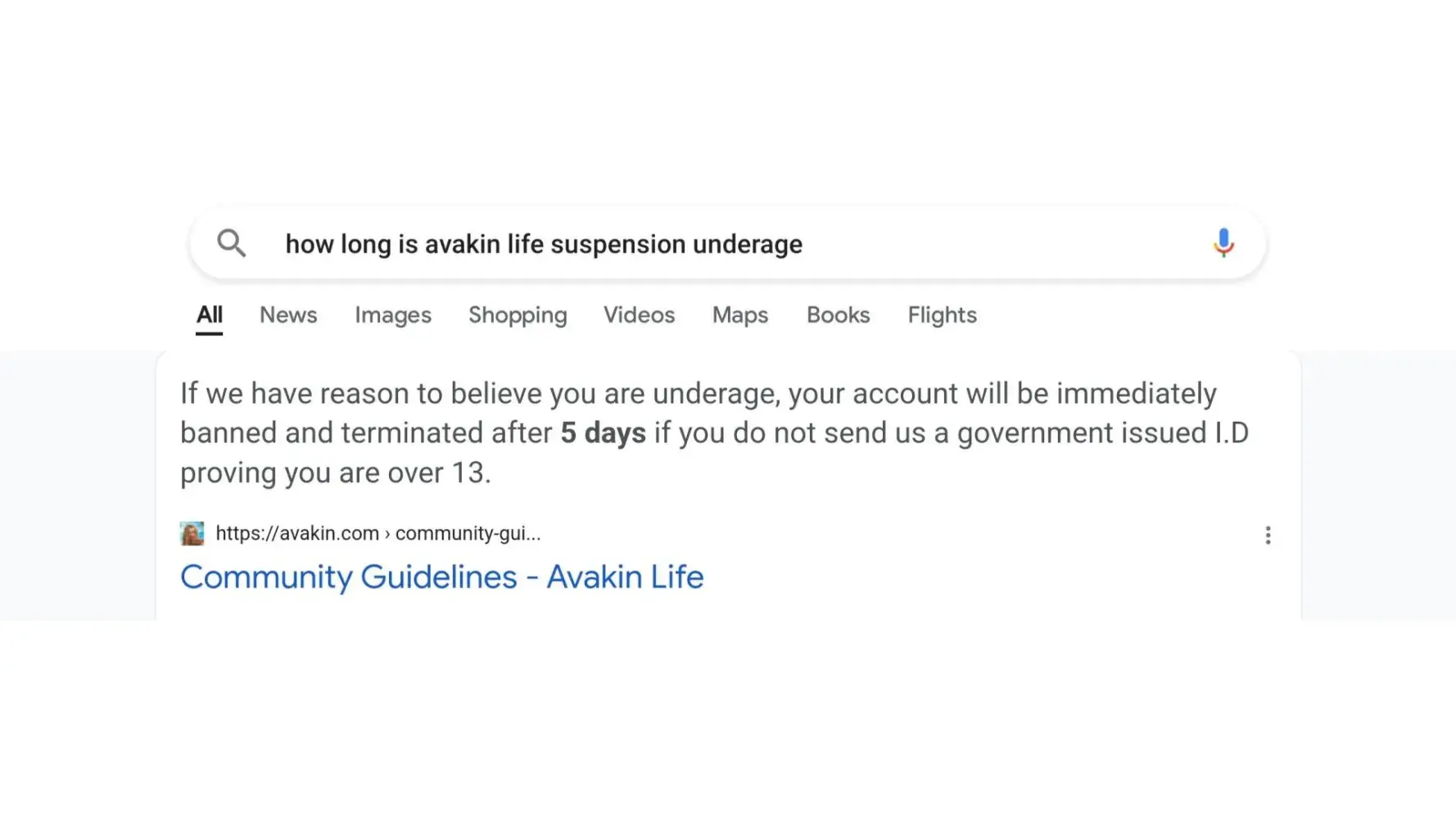Click the community-gui... breadcrumb path
The width and height of the screenshot is (1456, 819).
point(468,534)
